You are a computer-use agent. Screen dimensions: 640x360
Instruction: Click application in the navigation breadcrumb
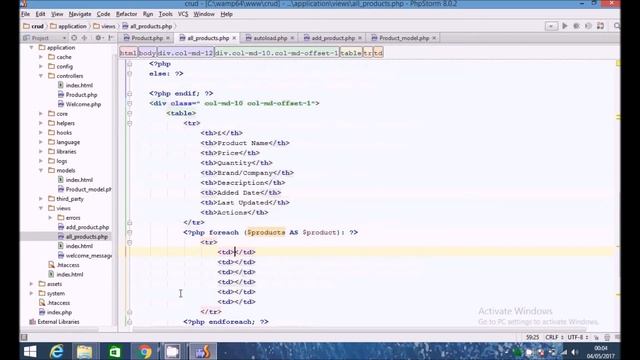click(x=69, y=26)
